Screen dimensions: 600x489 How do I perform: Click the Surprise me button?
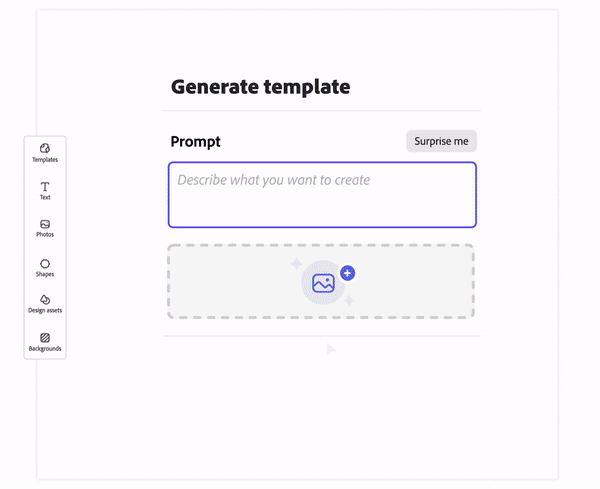coord(441,141)
